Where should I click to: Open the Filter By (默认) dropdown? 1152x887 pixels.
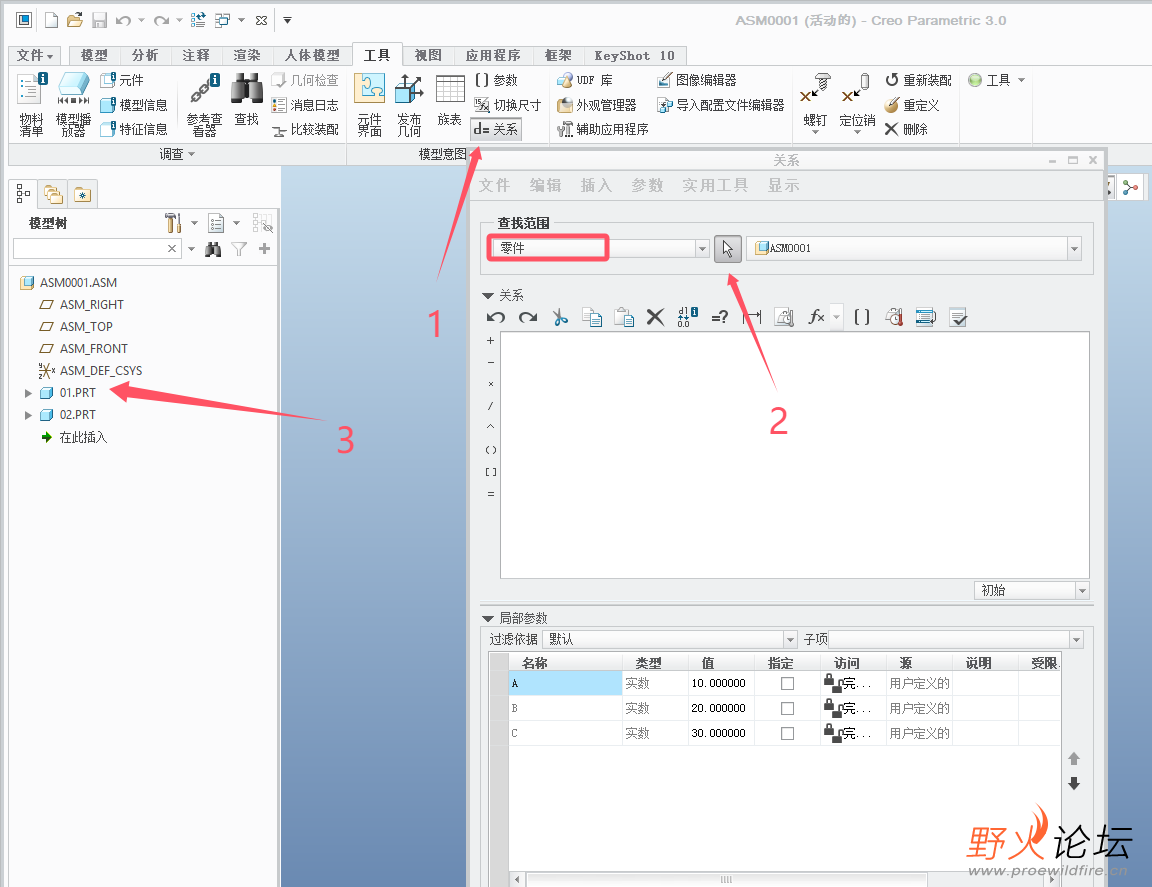tap(790, 639)
